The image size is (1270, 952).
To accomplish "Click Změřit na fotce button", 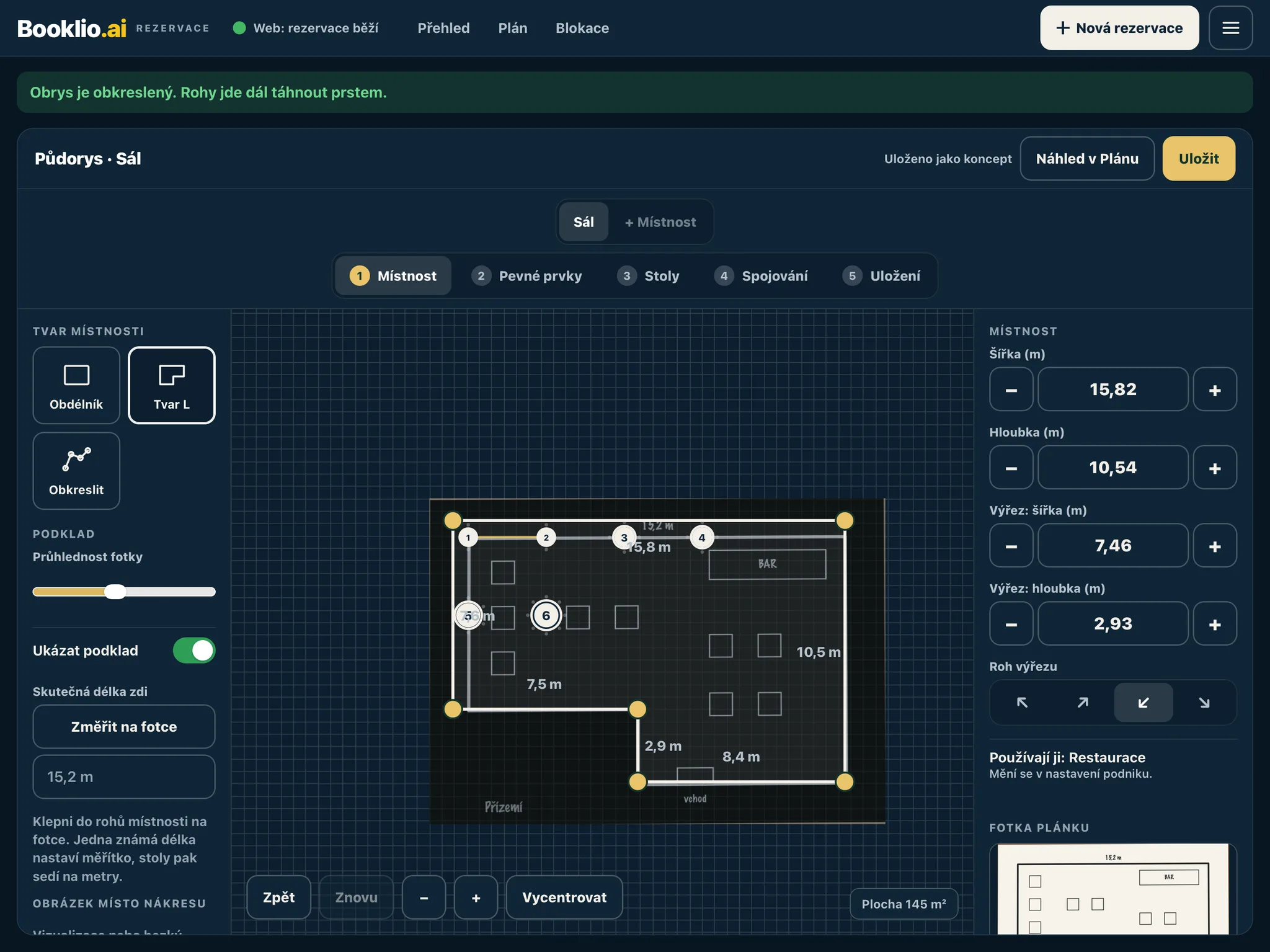I will tap(124, 727).
